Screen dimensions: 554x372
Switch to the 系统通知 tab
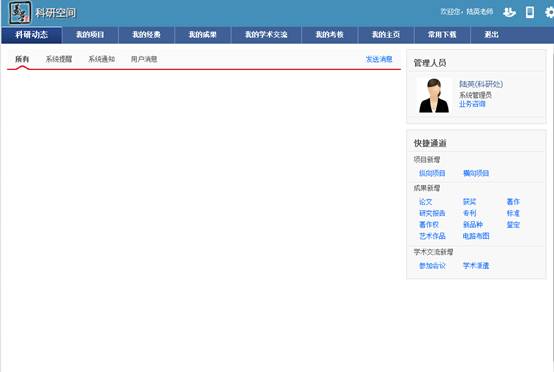point(102,59)
